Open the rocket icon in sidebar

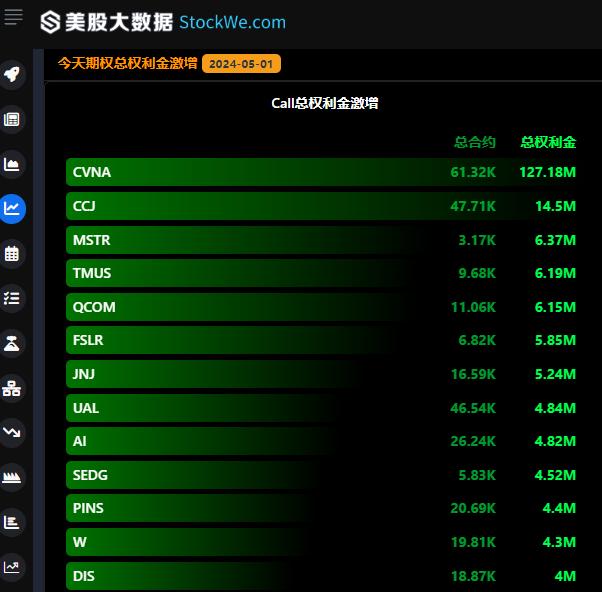pyautogui.click(x=12, y=74)
